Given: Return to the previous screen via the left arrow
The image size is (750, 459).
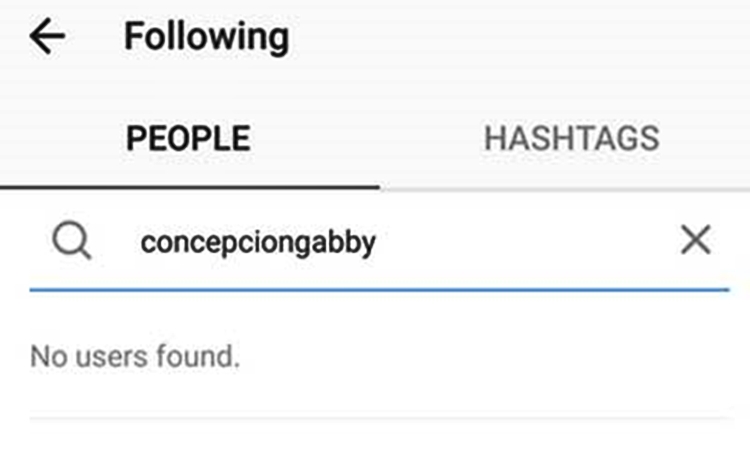Looking at the screenshot, I should (47, 38).
